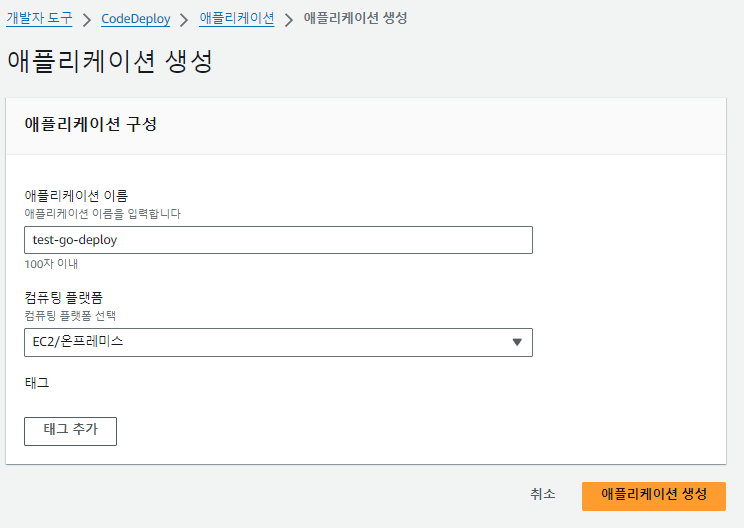744x528 pixels.
Task: Click the chevron after 애플리케이션 breadcrumb link
Action: [x=289, y=19]
